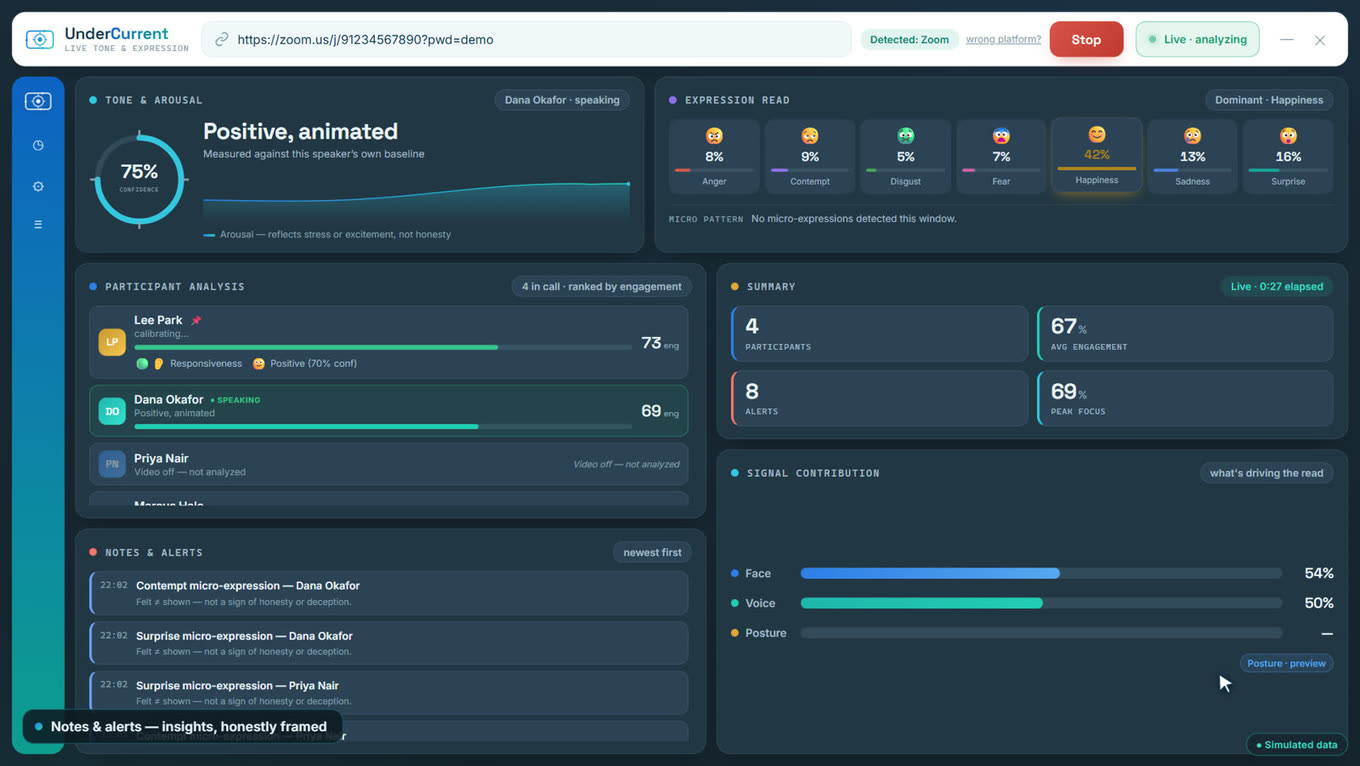
Task: Minimize the UnderCurrent window
Action: 1287,40
